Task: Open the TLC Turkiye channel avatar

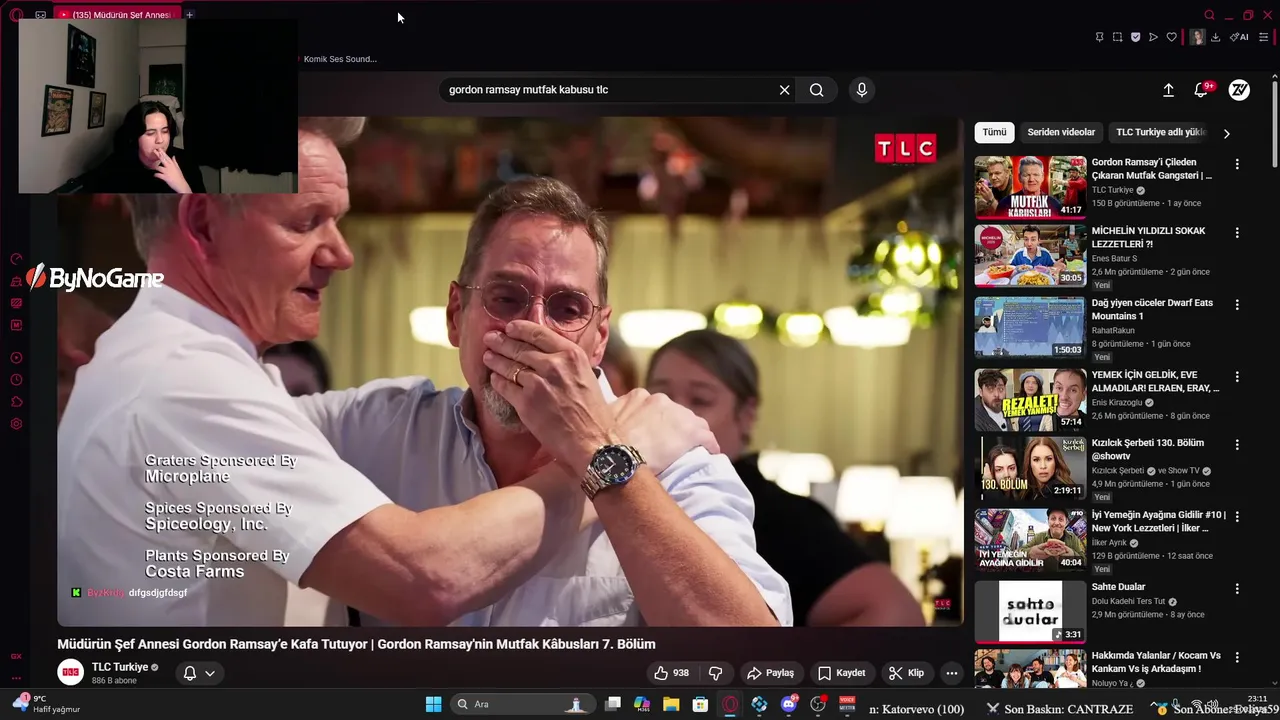Action: pyautogui.click(x=70, y=673)
